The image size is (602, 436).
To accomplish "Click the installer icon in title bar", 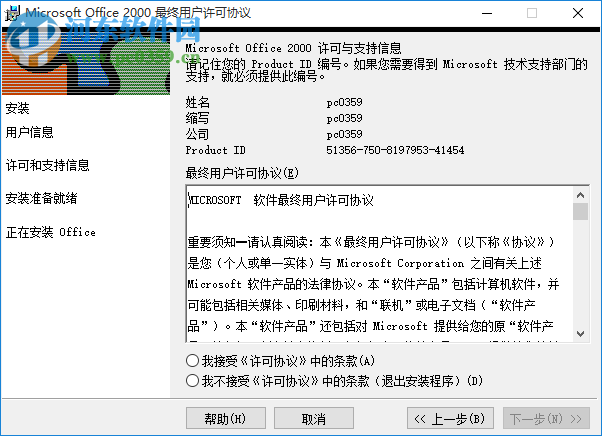I will [12, 13].
